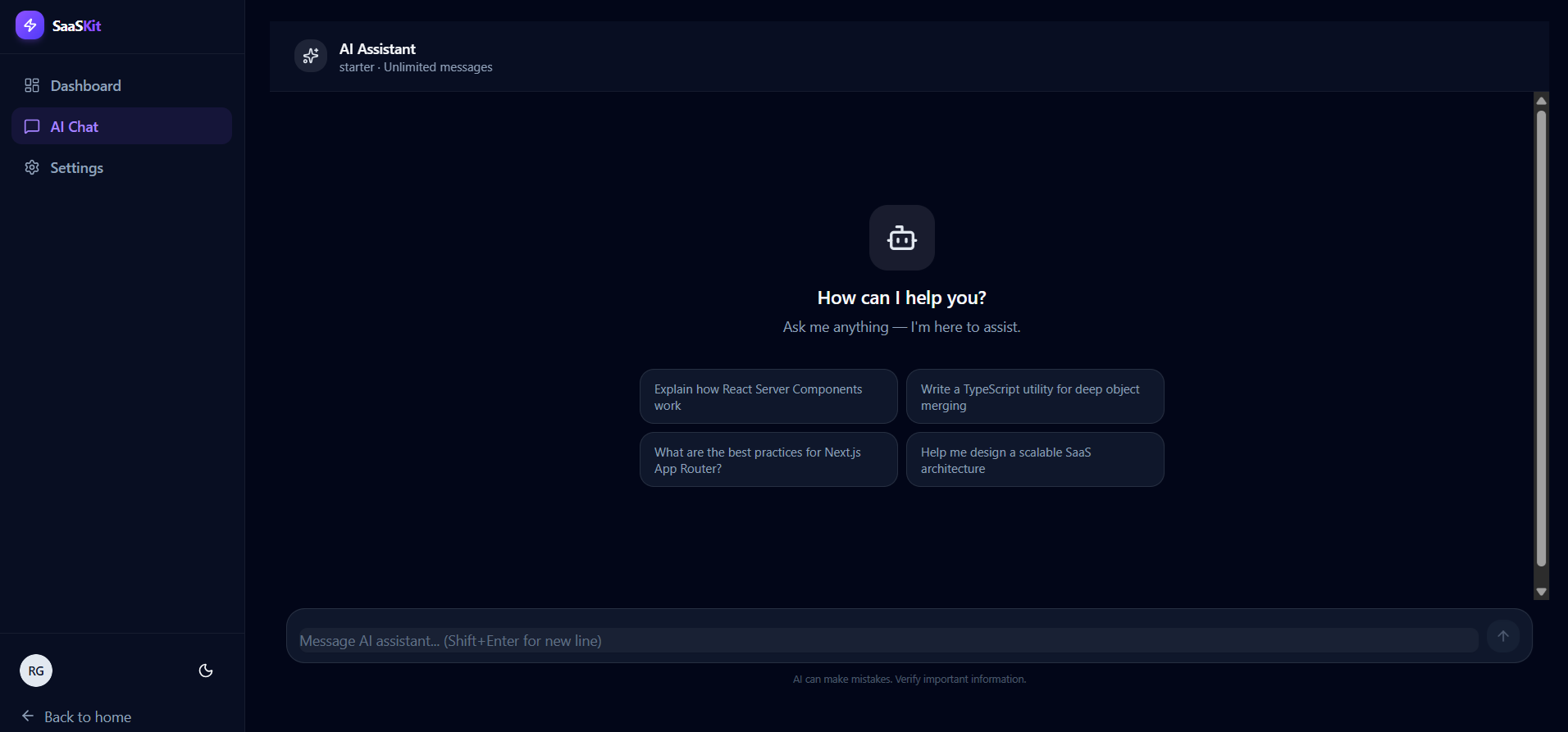Click the send message arrow button
This screenshot has width=1568, height=732.
[1503, 636]
